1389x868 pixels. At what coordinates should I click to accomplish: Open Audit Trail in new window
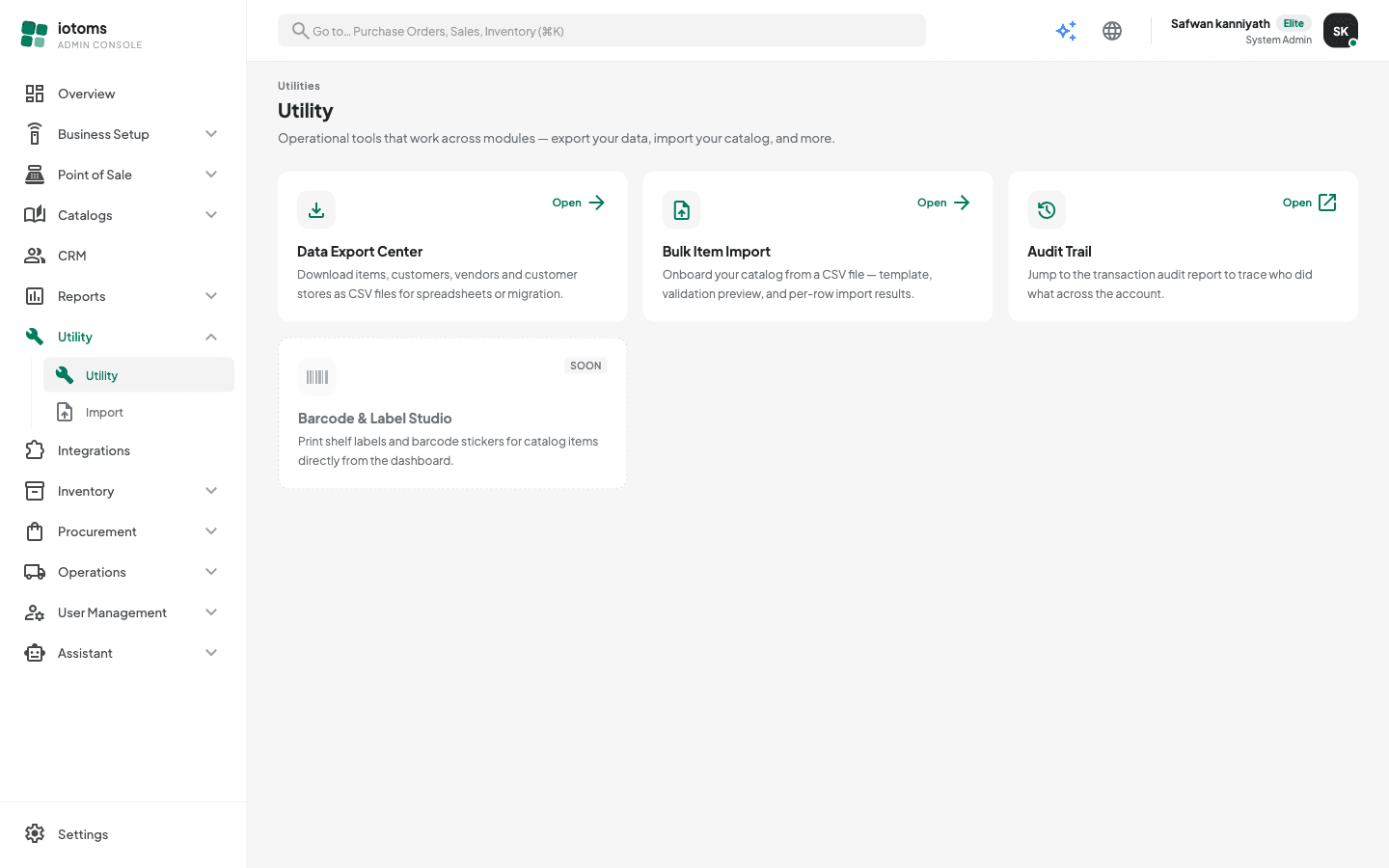coord(1310,203)
